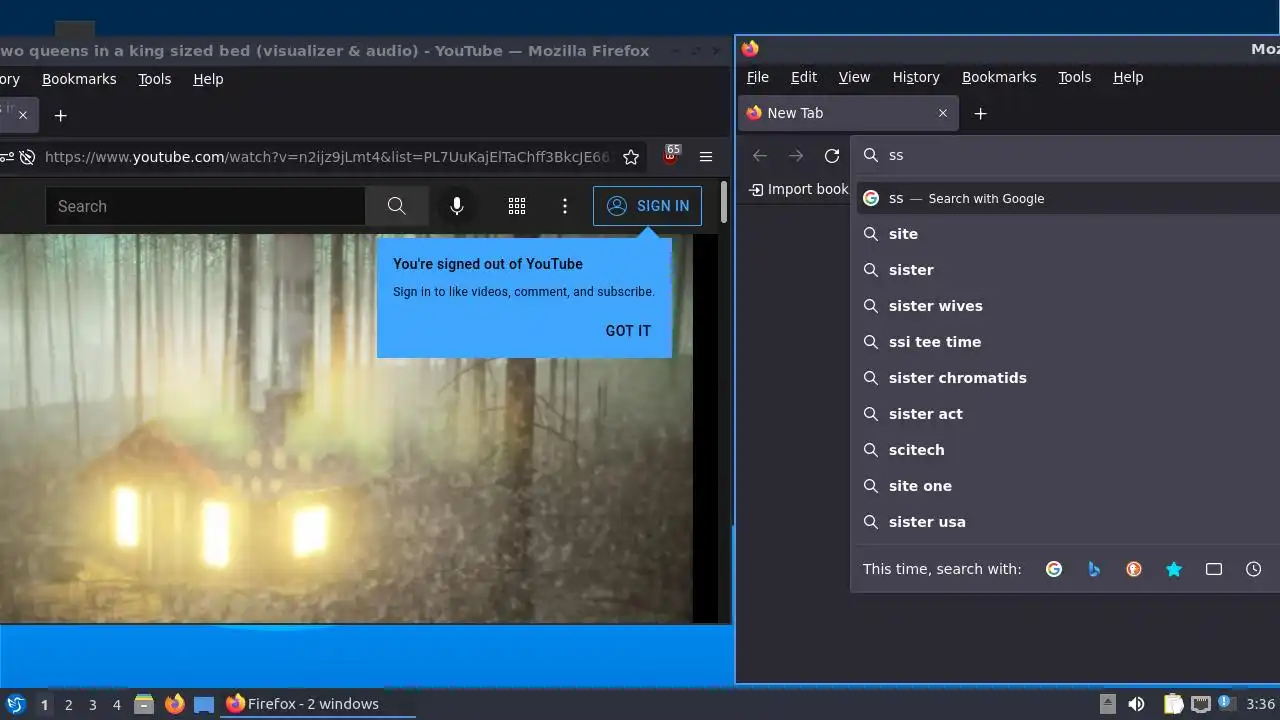
Task: Select the New Tab tab
Action: pos(848,113)
